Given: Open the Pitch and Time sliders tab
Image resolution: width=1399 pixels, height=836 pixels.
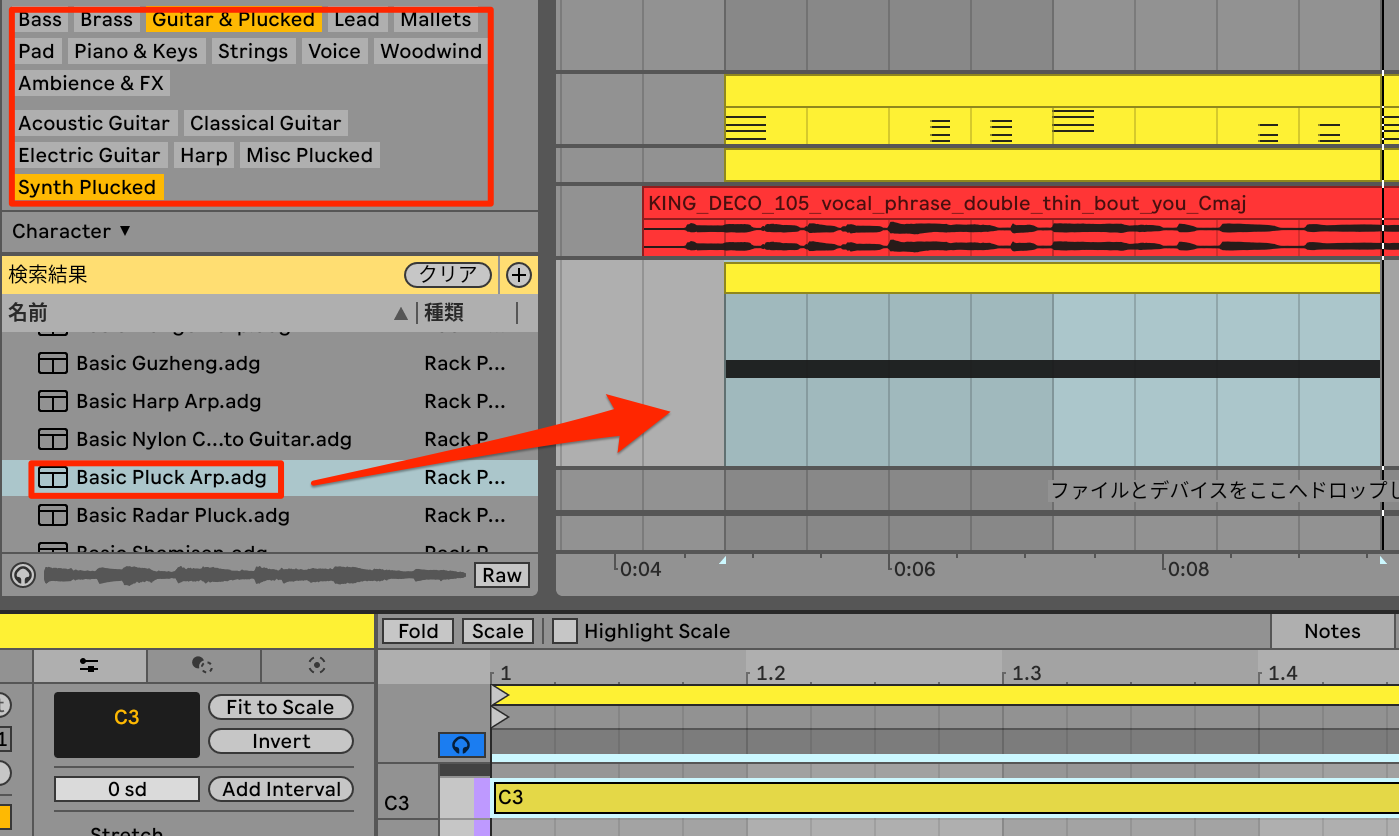Looking at the screenshot, I should click(x=89, y=665).
